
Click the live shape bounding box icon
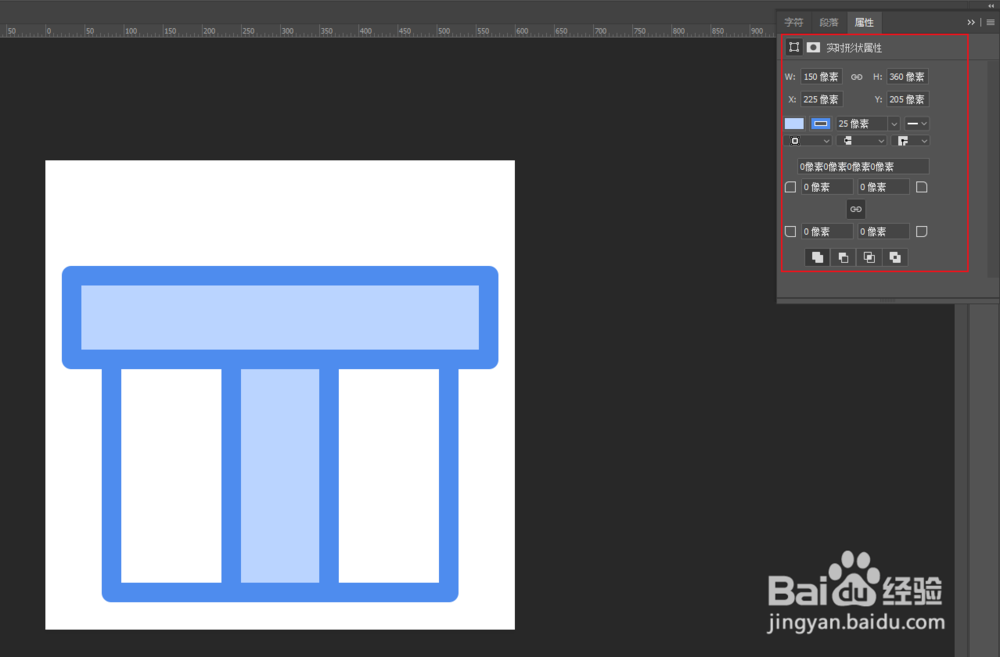coord(794,47)
